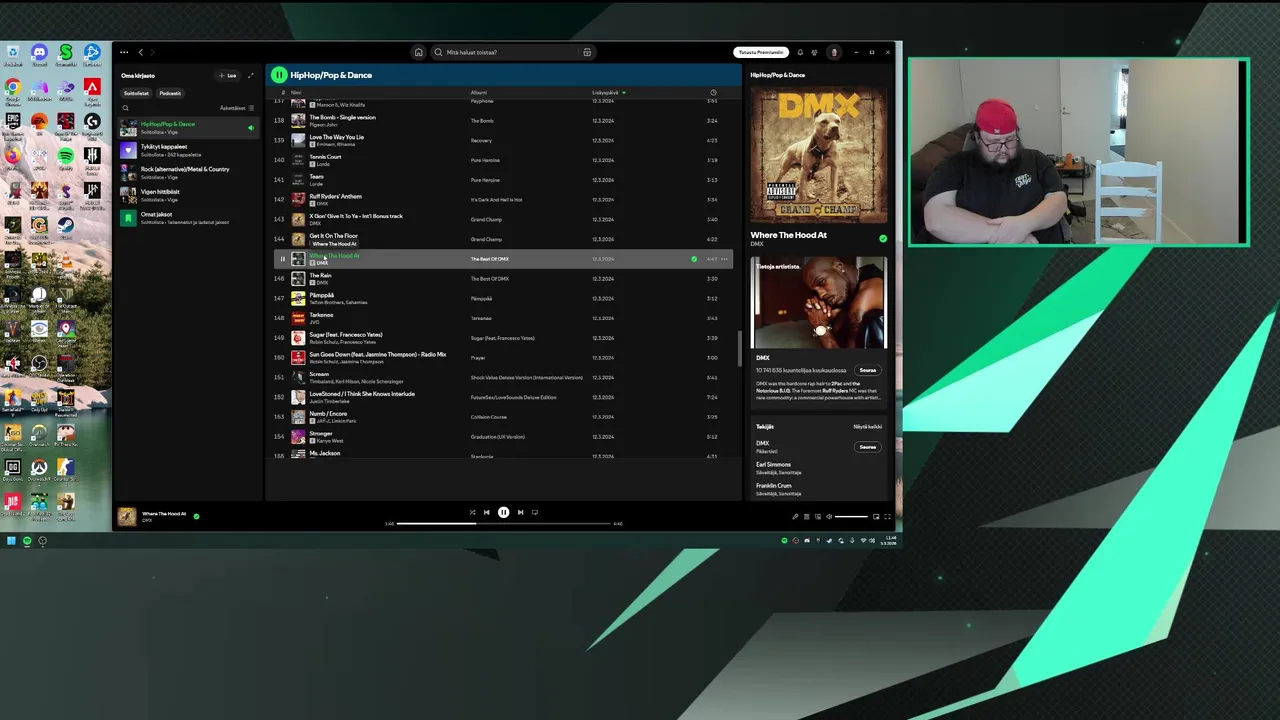Open album link 'It's Dark And Hell Is Hot'
The image size is (1280, 720).
click(497, 200)
